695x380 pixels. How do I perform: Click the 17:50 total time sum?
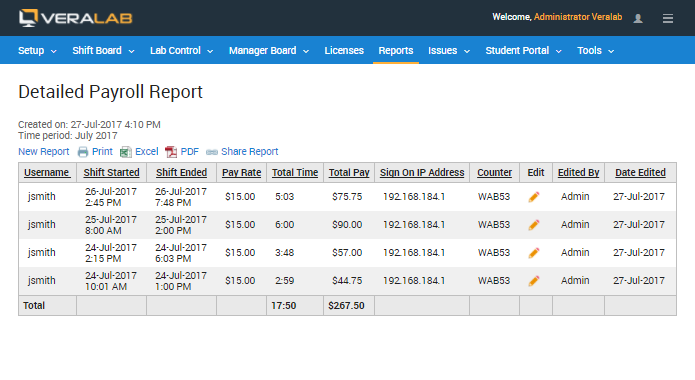click(284, 306)
